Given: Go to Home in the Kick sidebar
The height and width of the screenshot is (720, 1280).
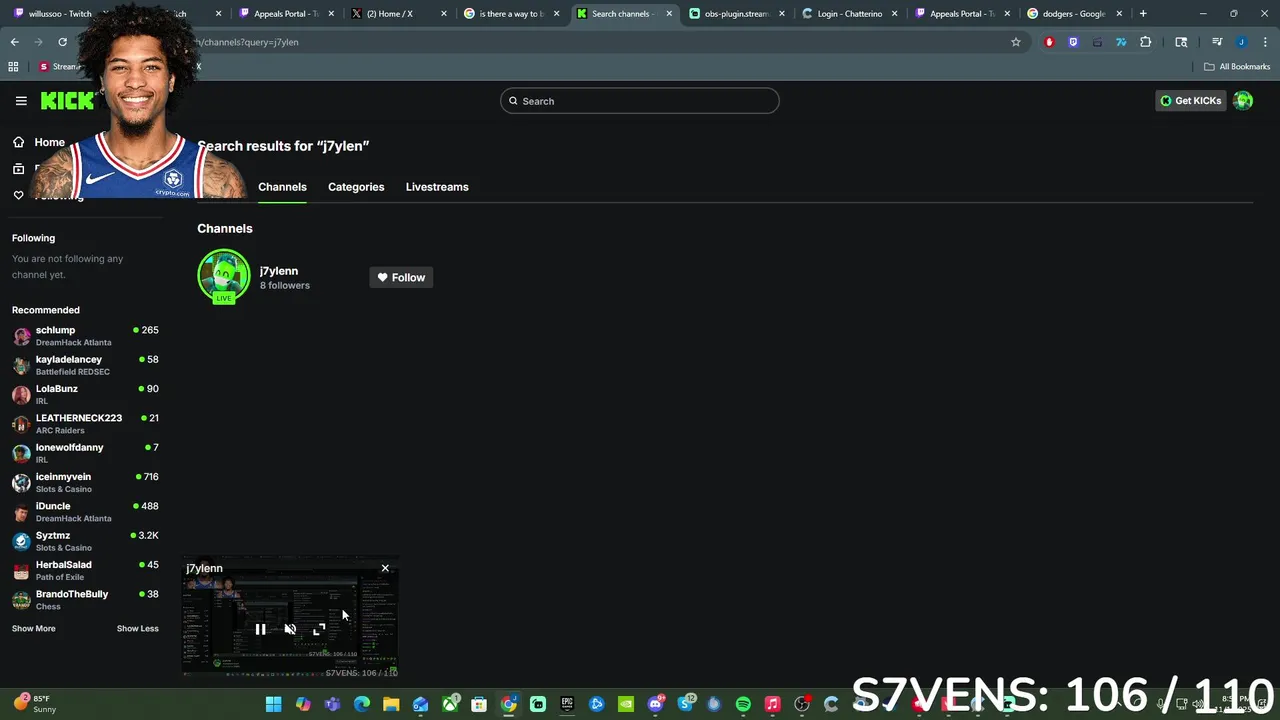Looking at the screenshot, I should pos(40,142).
